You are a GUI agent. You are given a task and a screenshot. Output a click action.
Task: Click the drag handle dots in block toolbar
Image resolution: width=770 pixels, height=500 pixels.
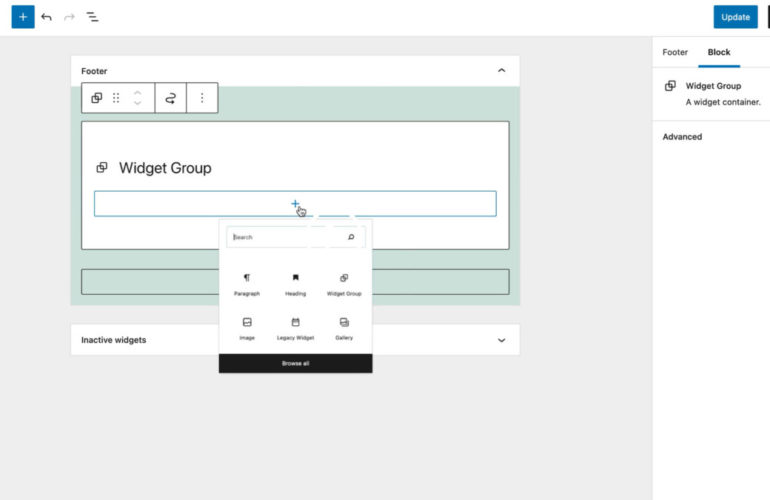pos(116,98)
